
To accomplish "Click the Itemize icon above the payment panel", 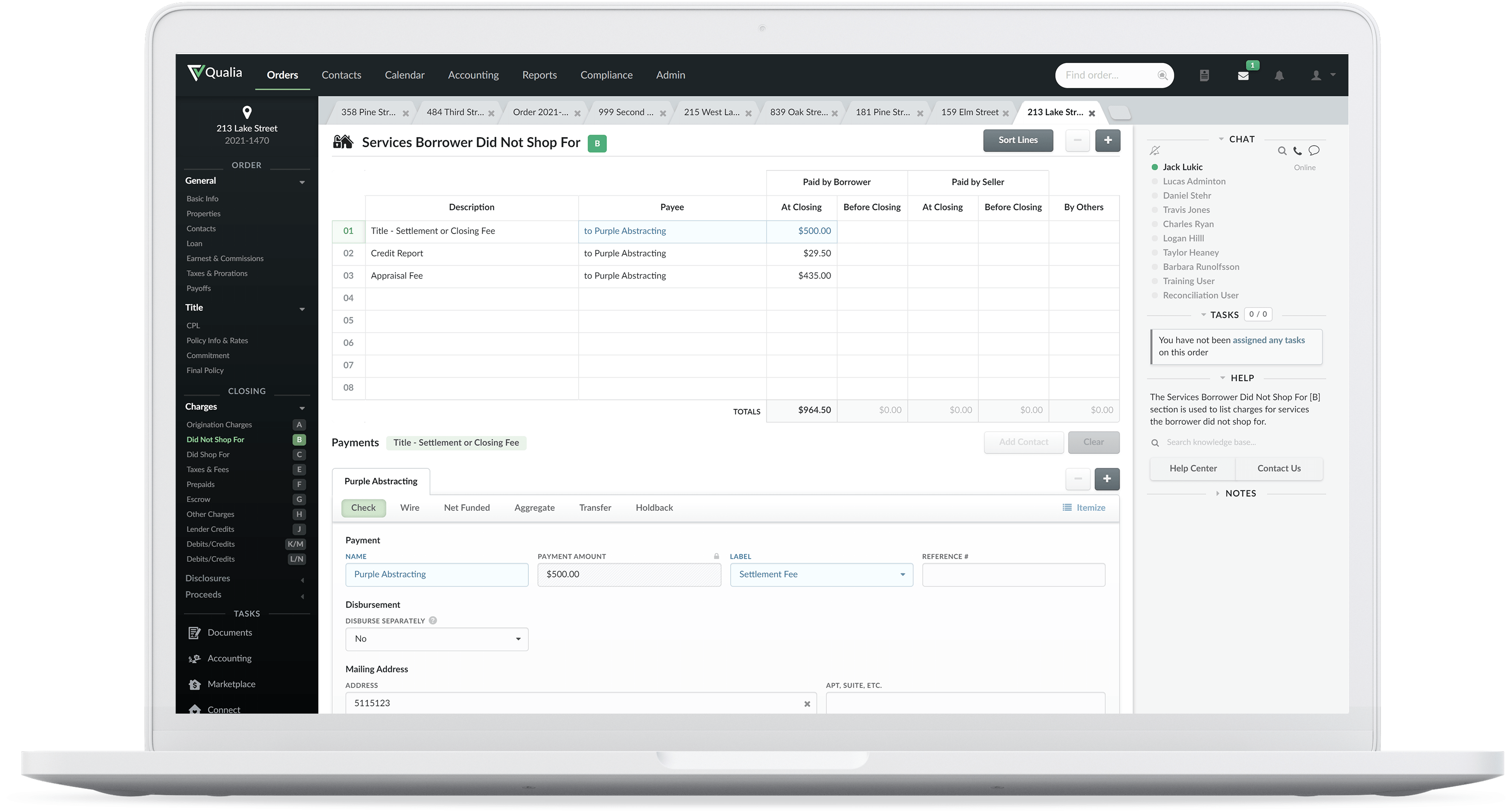I will [1067, 507].
